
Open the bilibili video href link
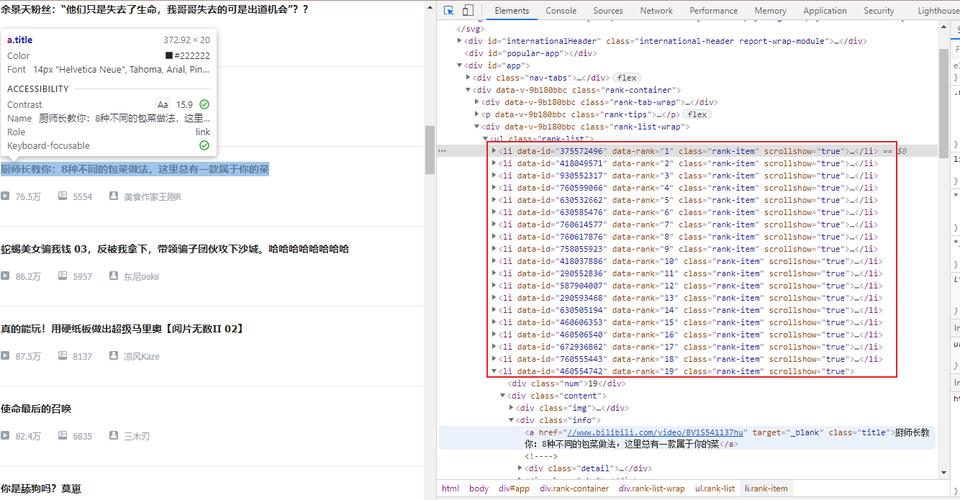[655, 432]
